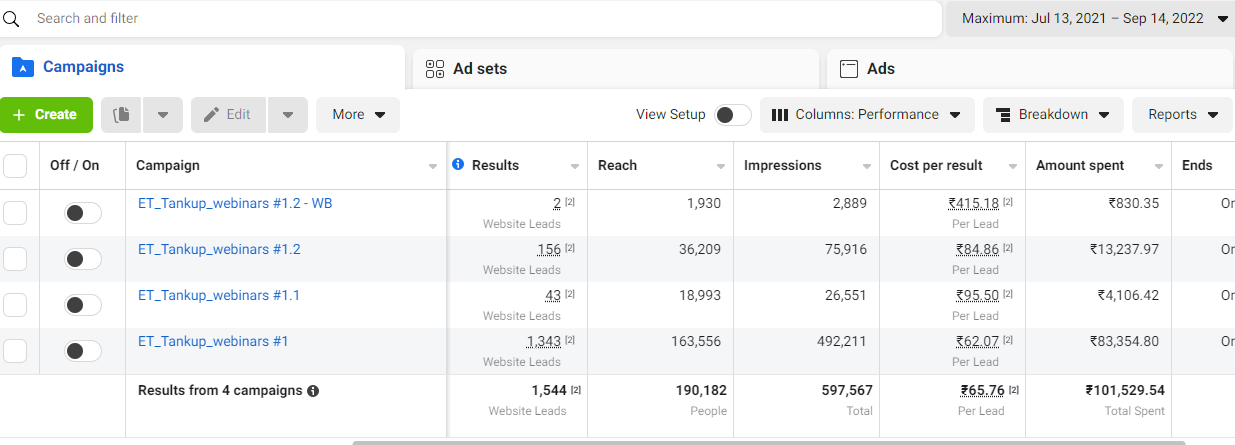Open the date range dropdown

coord(1091,18)
